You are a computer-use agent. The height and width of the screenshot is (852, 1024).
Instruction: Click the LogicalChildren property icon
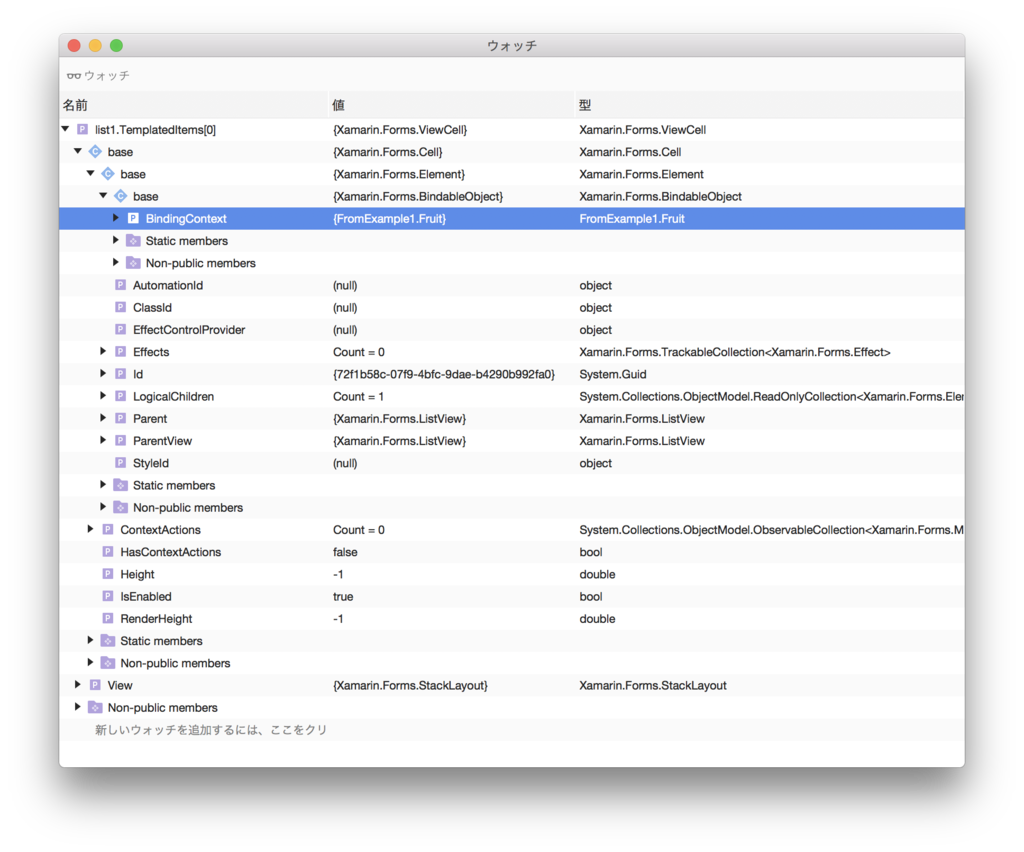(x=120, y=396)
